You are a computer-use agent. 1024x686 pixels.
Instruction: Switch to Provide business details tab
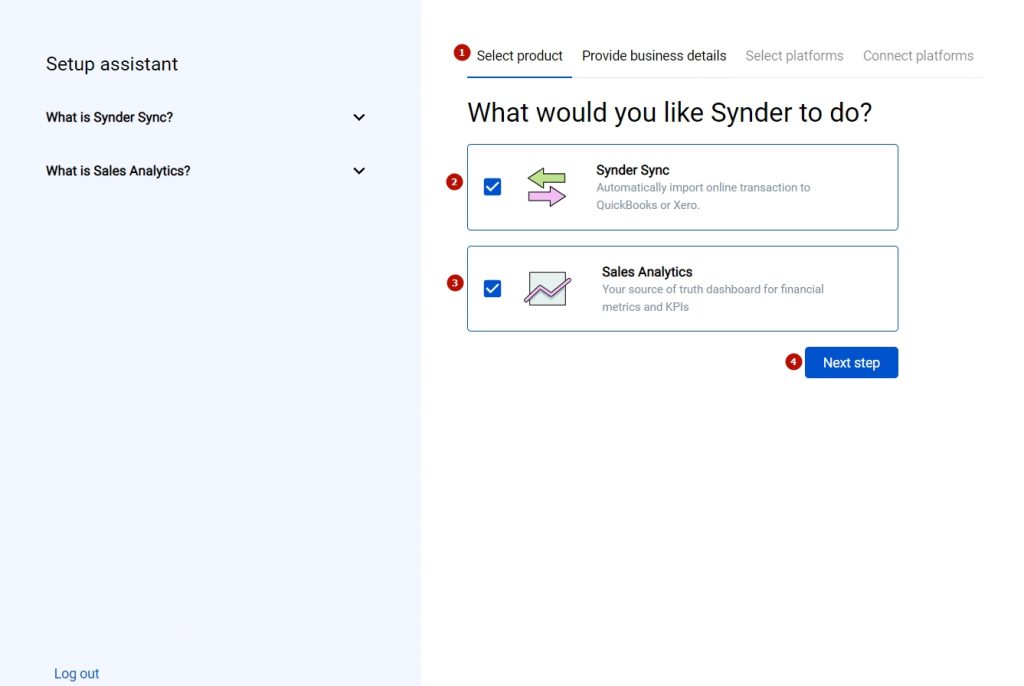pyautogui.click(x=654, y=56)
